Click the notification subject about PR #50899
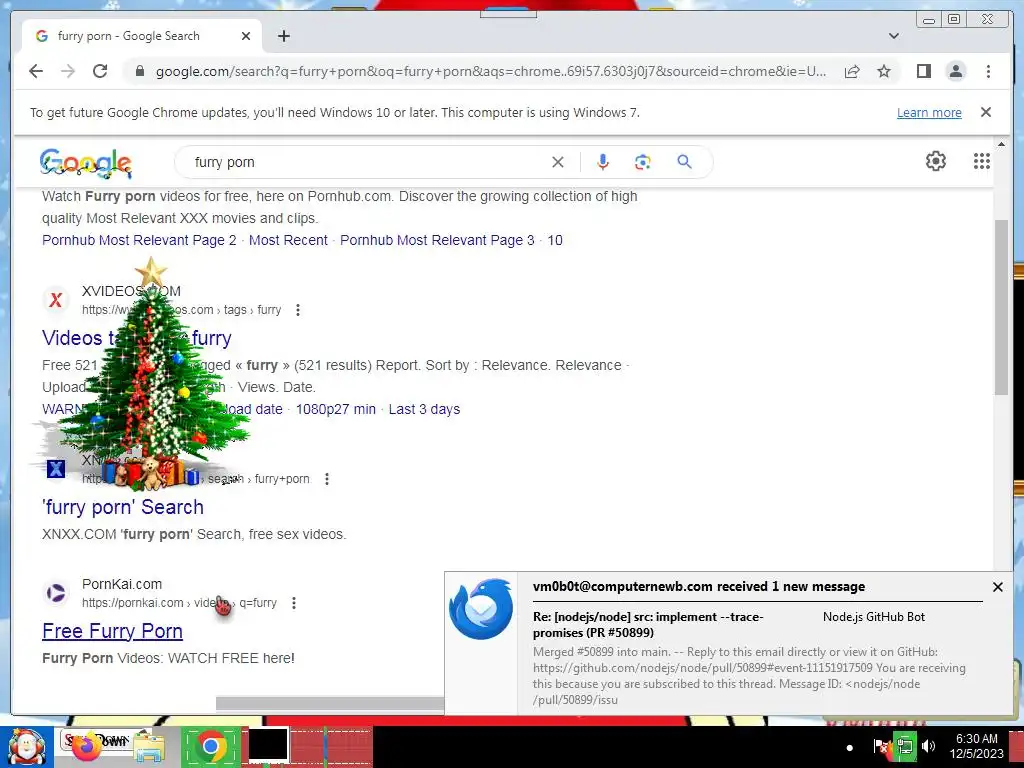Viewport: 1024px width, 768px height. (x=648, y=624)
